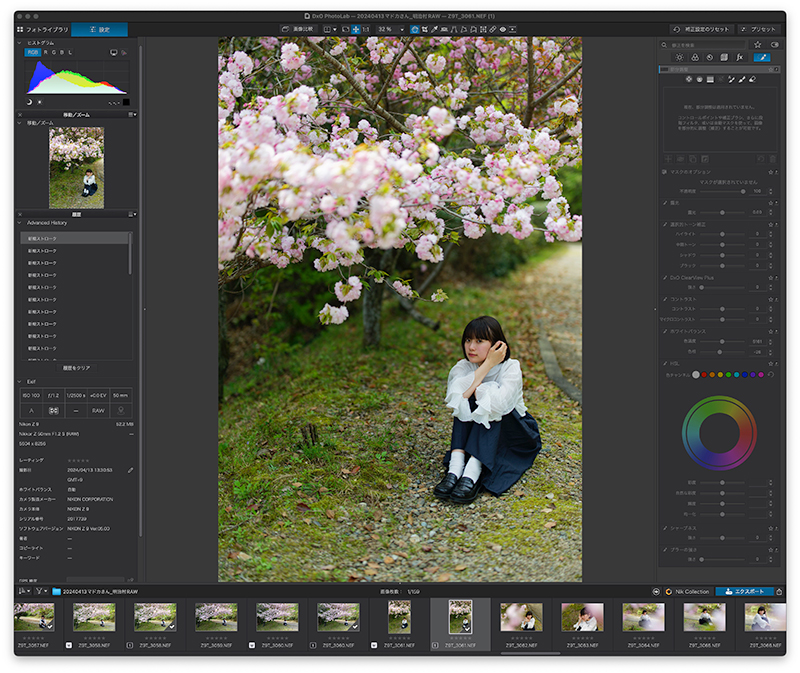Image resolution: width=800 pixels, height=673 pixels.
Task: Select the Control Point local tool
Action: (689, 79)
